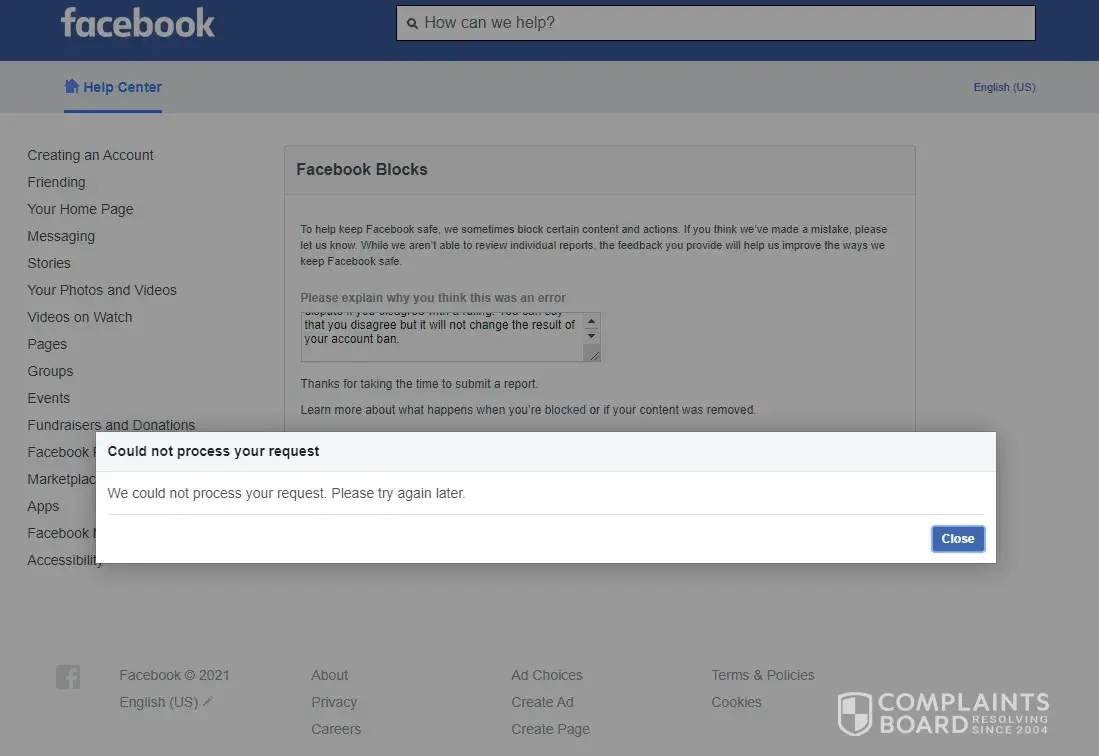Open Messaging help topic
1099x756 pixels.
click(61, 236)
